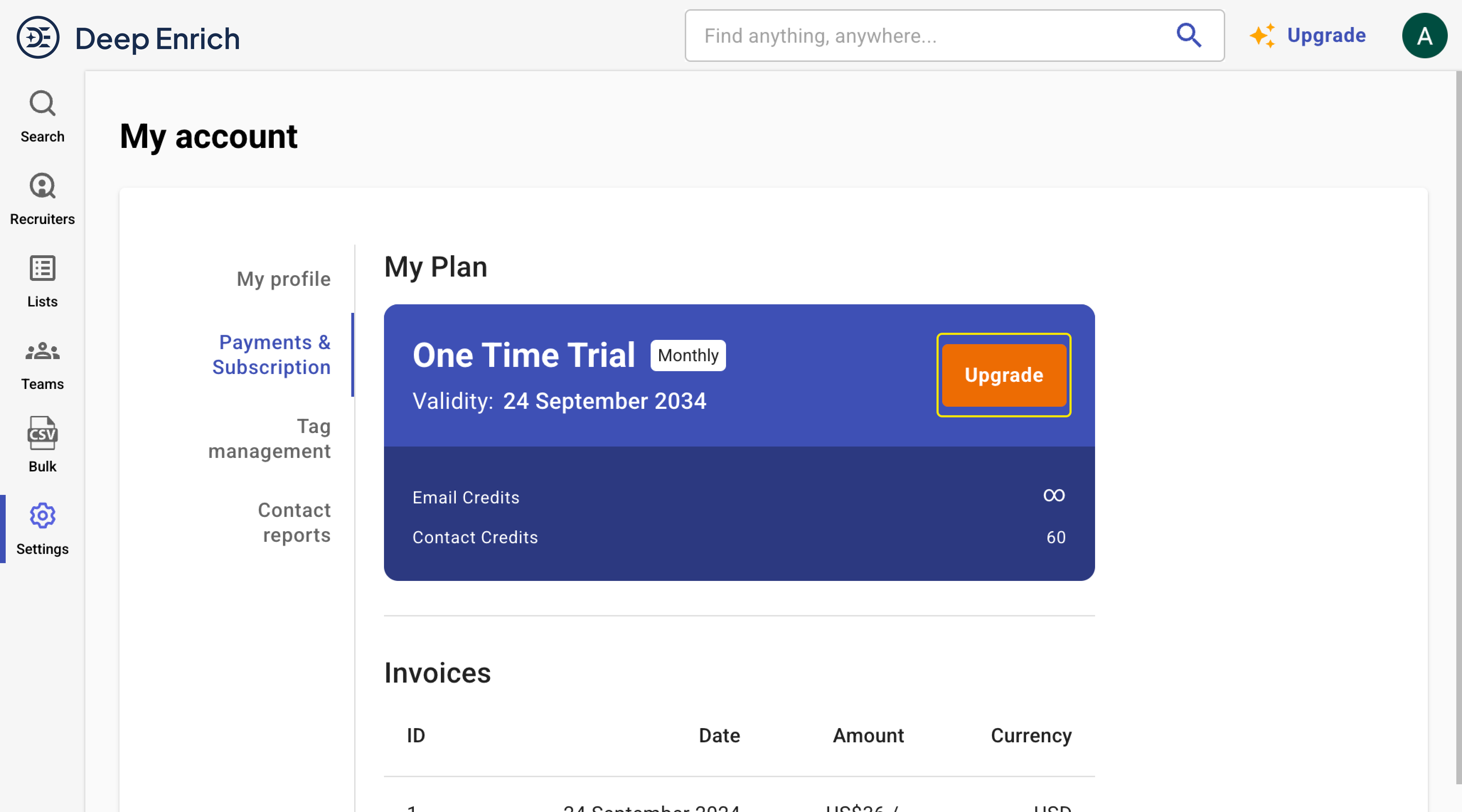1462x812 pixels.
Task: Switch to My profile tab
Action: [283, 279]
